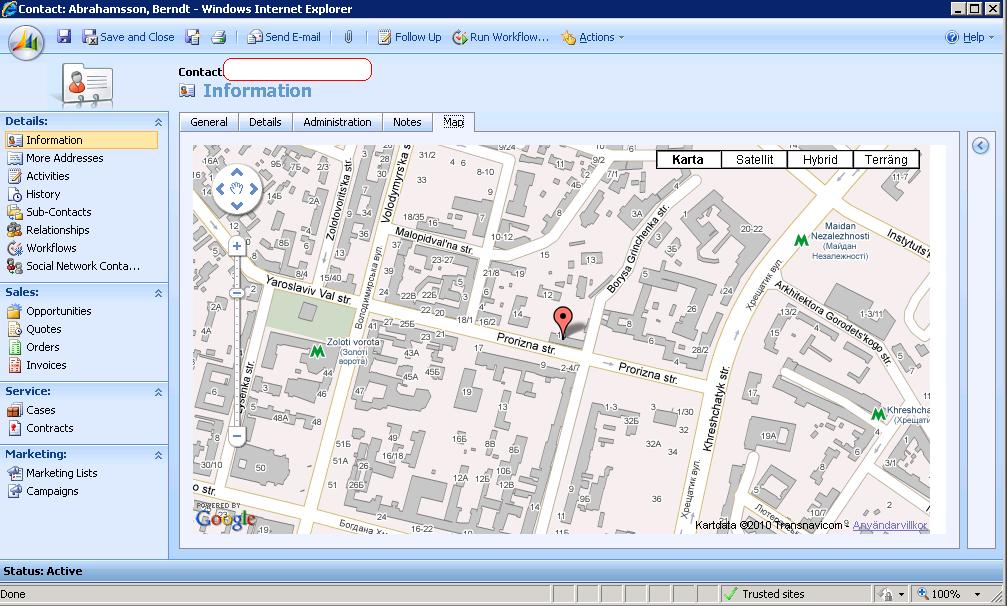Switch to the Administration tab
Screen dimensions: 1007x606
[x=337, y=122]
